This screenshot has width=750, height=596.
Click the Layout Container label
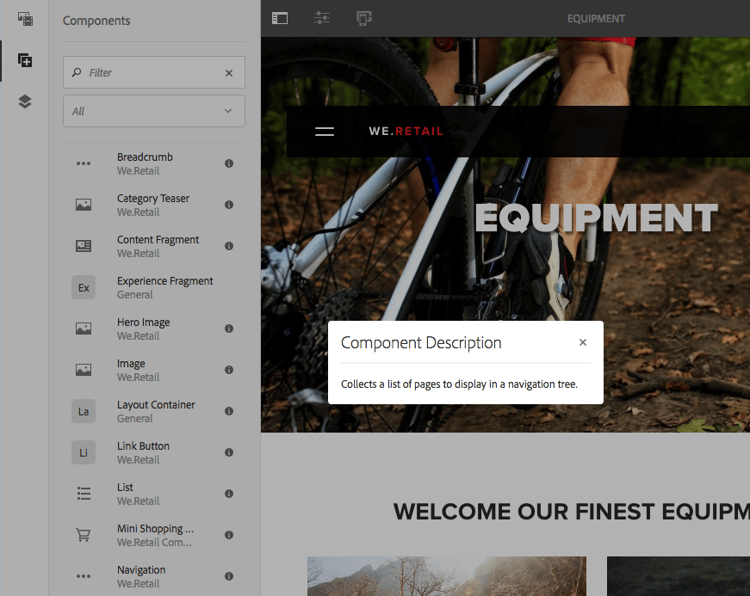pyautogui.click(x=156, y=405)
